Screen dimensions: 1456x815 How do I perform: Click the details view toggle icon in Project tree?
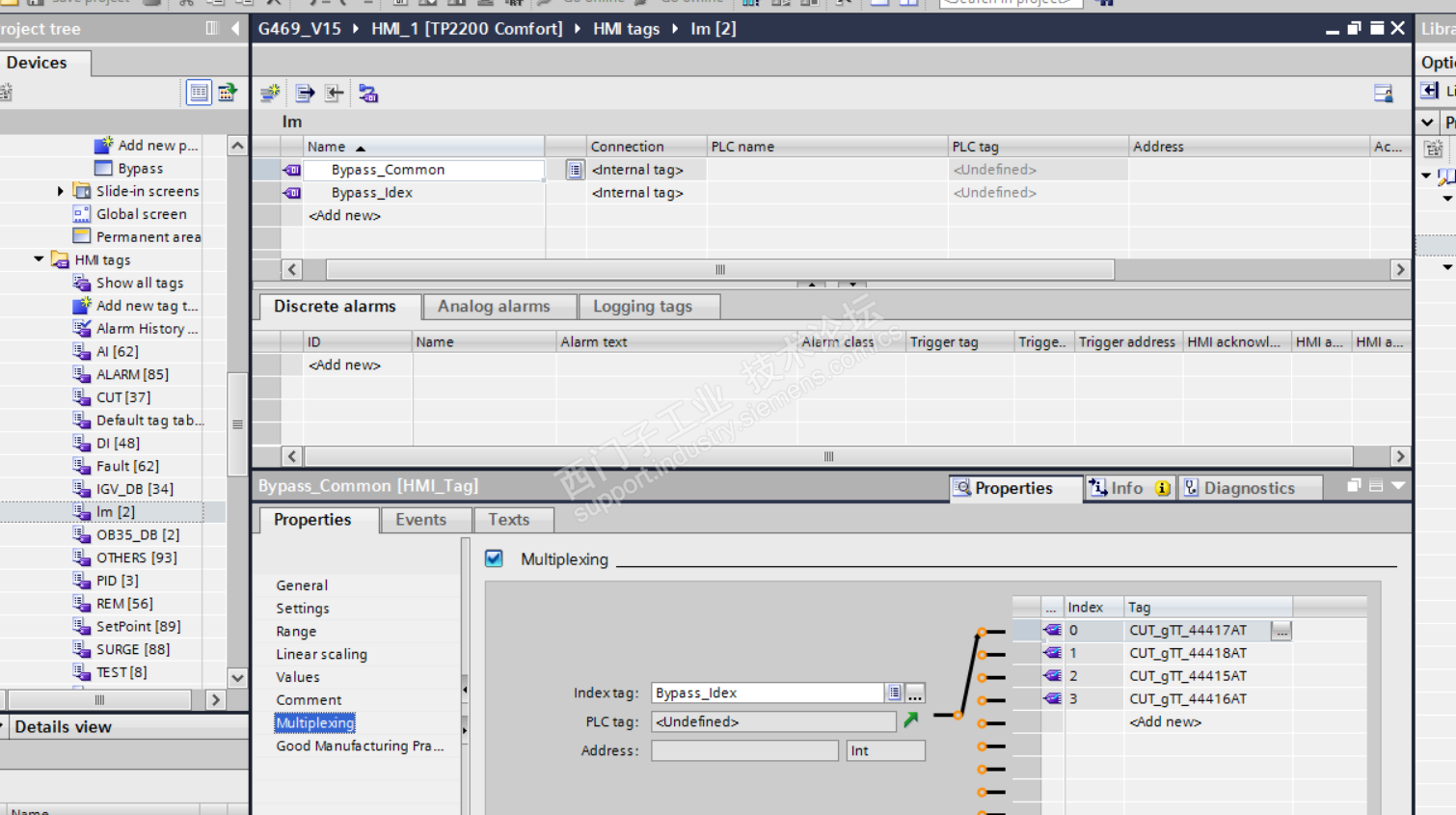pos(199,93)
